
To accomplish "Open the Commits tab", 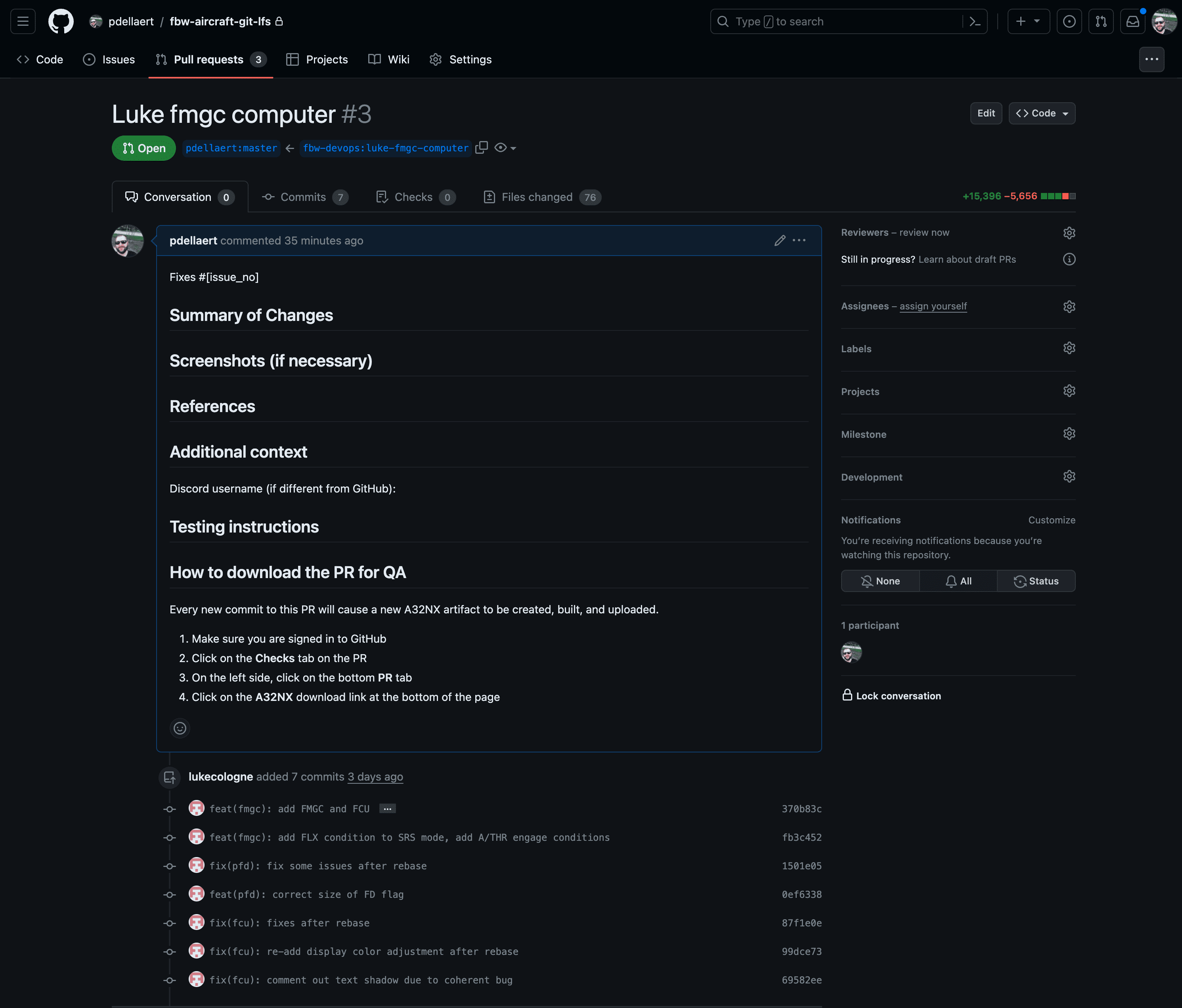I will tap(304, 197).
